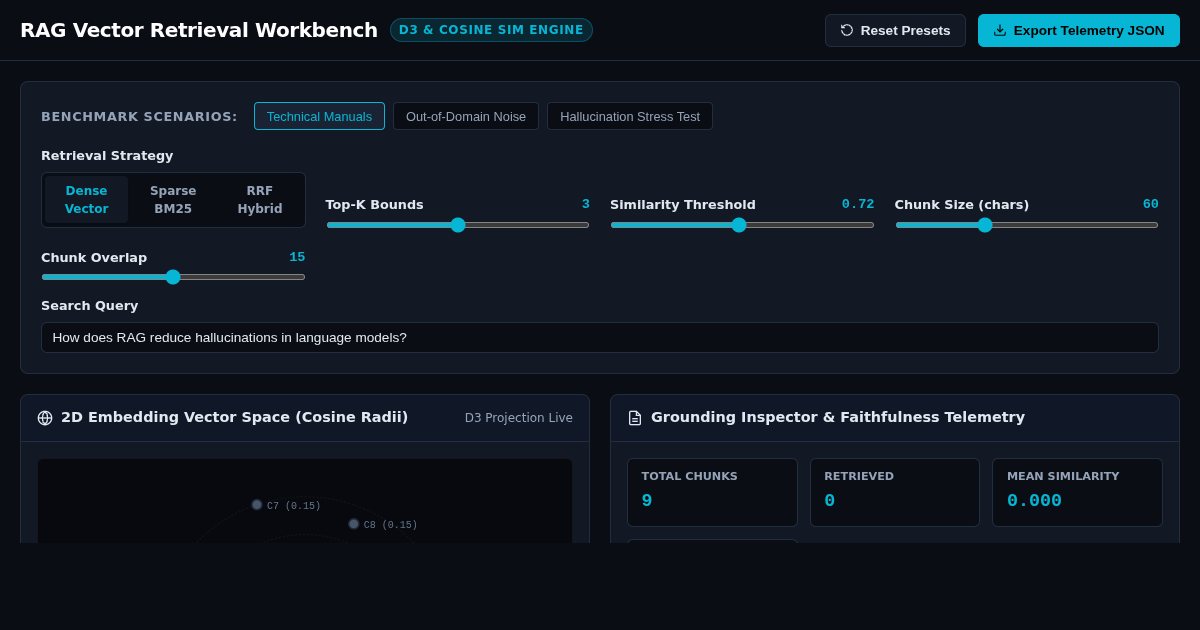Adjust the Chunk Size slider
This screenshot has height=630, width=1200.
(1027, 225)
